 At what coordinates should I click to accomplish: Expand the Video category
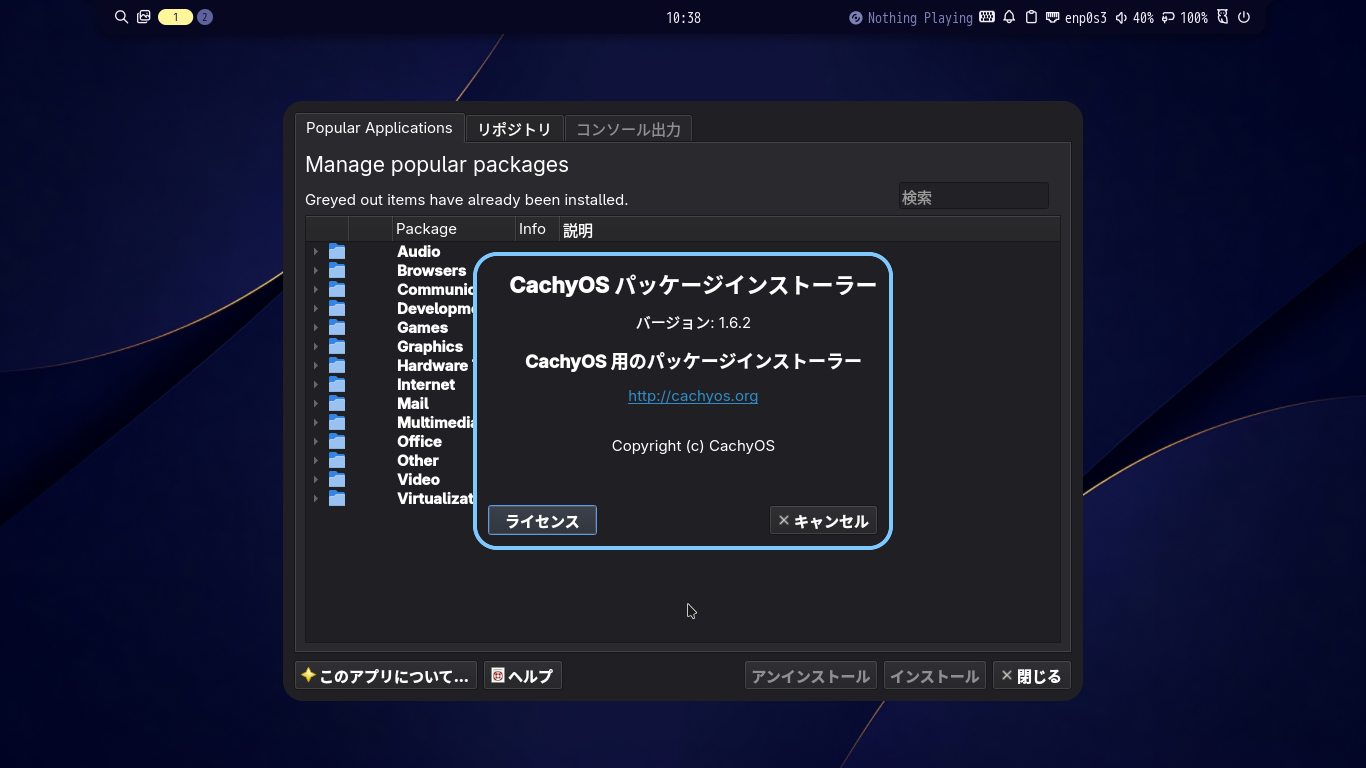pos(316,480)
